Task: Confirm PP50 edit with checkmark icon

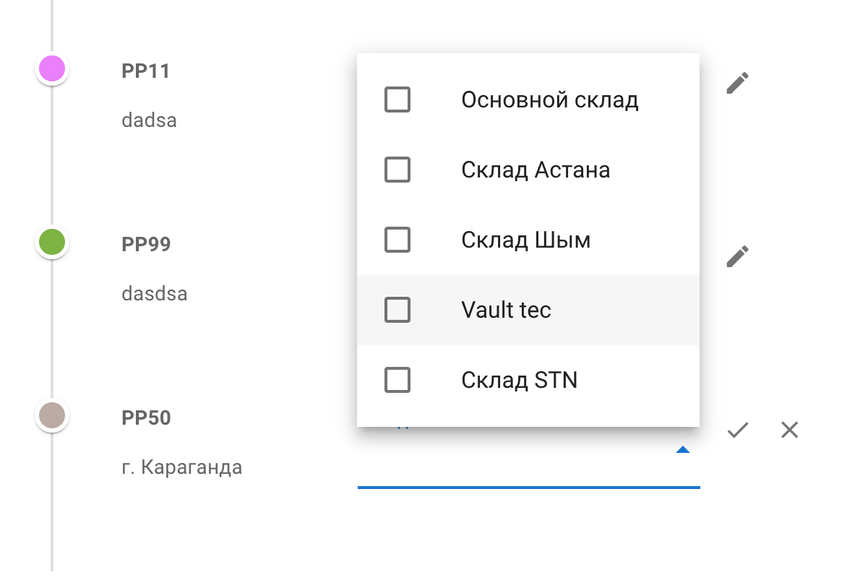Action: [738, 430]
